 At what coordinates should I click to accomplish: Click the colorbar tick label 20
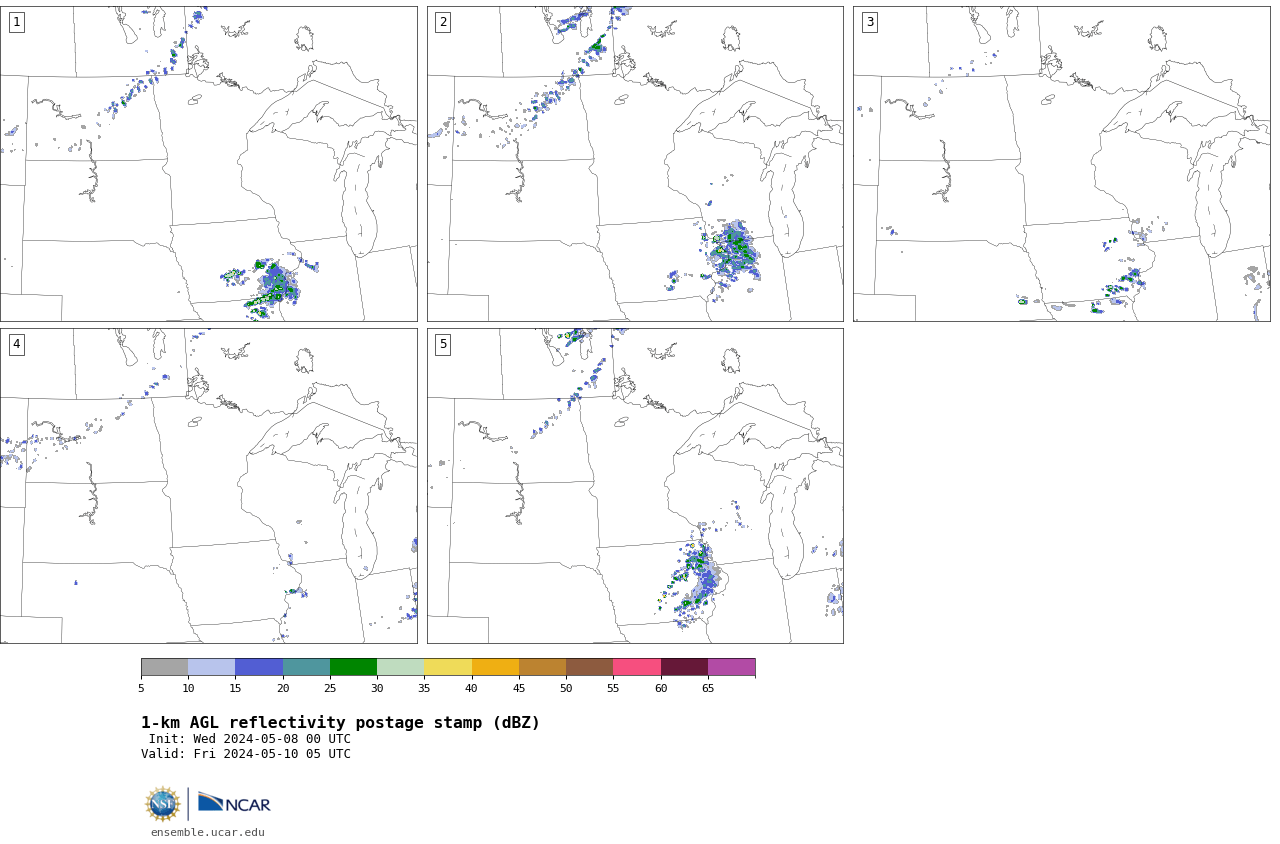tap(283, 688)
